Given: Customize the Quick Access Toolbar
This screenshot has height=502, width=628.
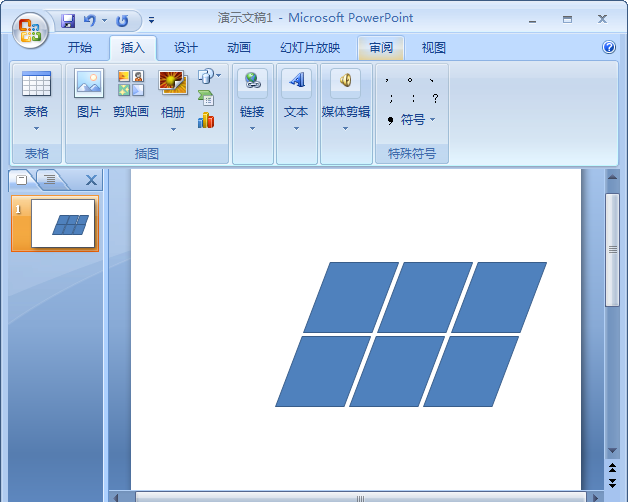Looking at the screenshot, I should point(151,20).
